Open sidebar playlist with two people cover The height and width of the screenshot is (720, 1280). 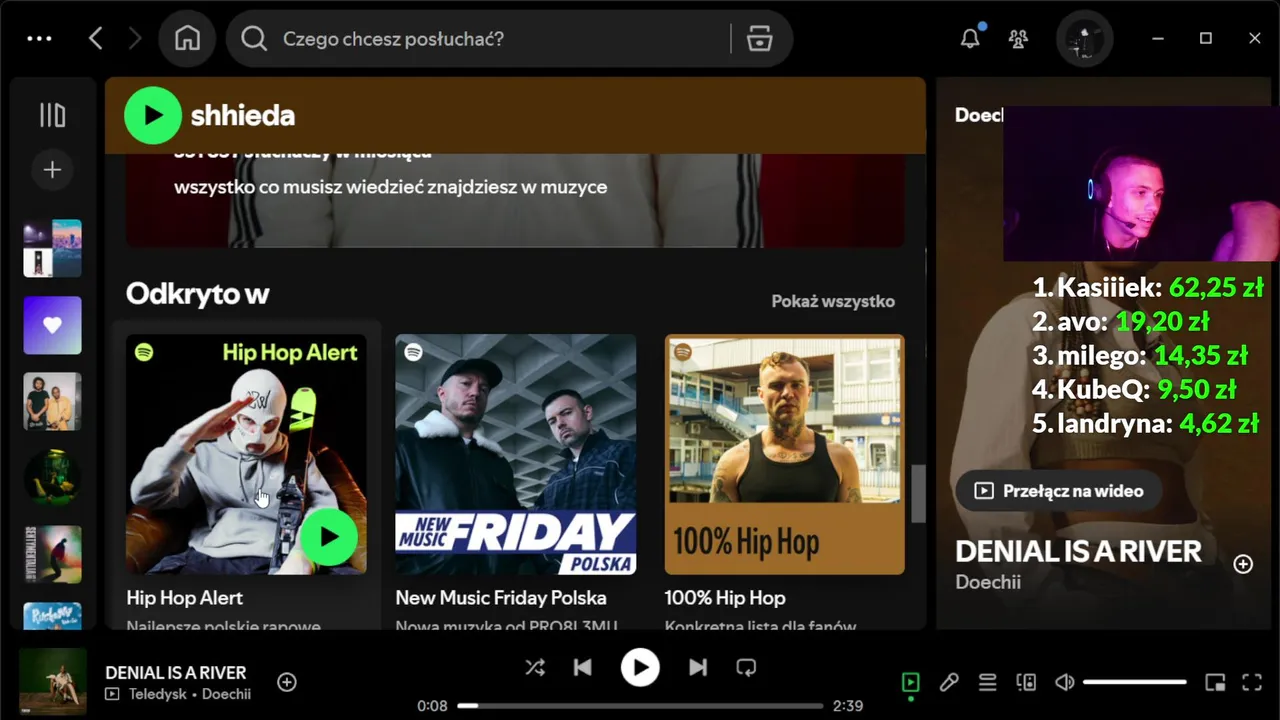tap(52, 401)
